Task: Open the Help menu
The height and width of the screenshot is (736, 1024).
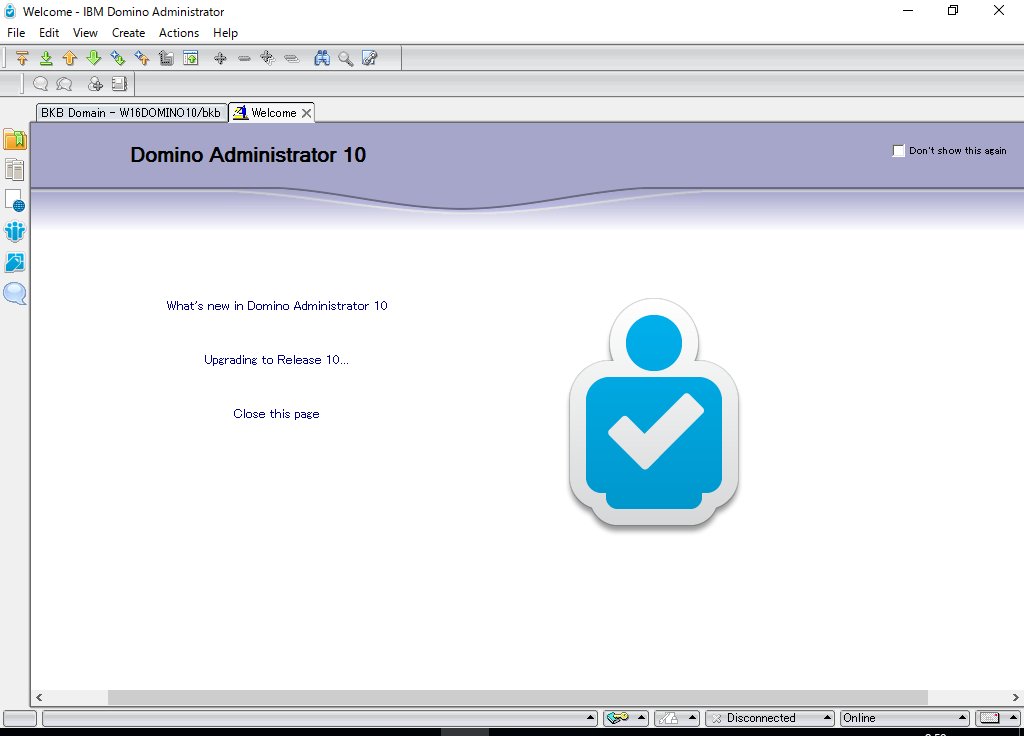Action: pos(225,33)
